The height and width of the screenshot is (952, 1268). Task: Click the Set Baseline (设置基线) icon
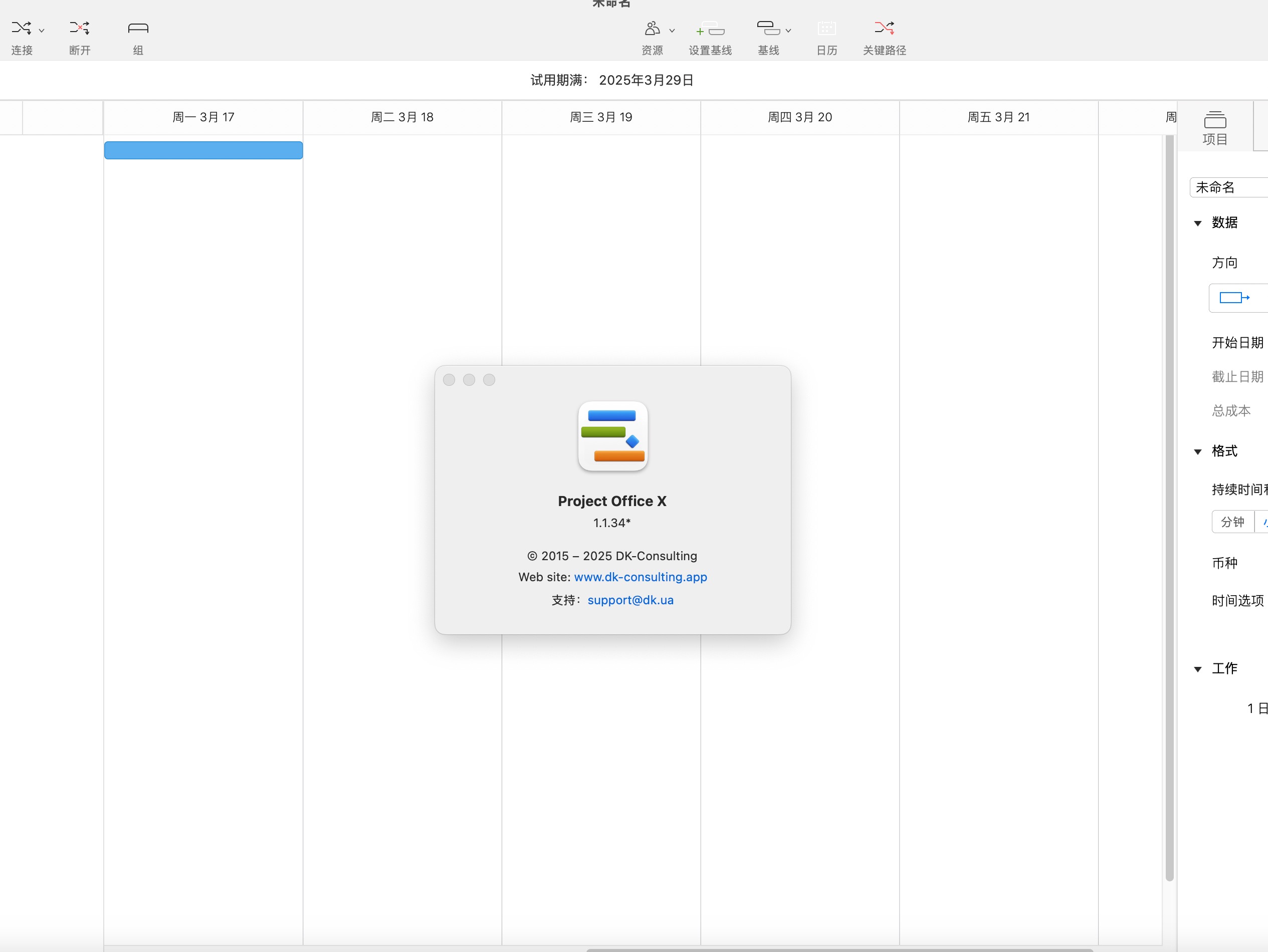(x=710, y=28)
